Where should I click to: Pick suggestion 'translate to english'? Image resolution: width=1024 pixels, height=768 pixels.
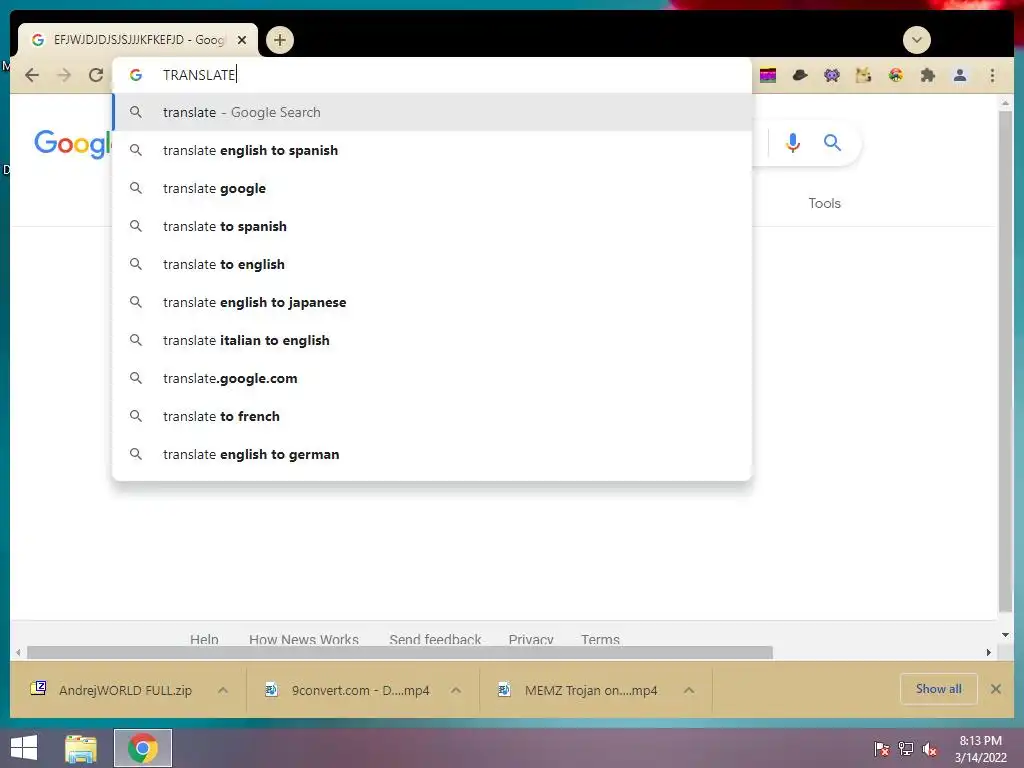pyautogui.click(x=432, y=264)
